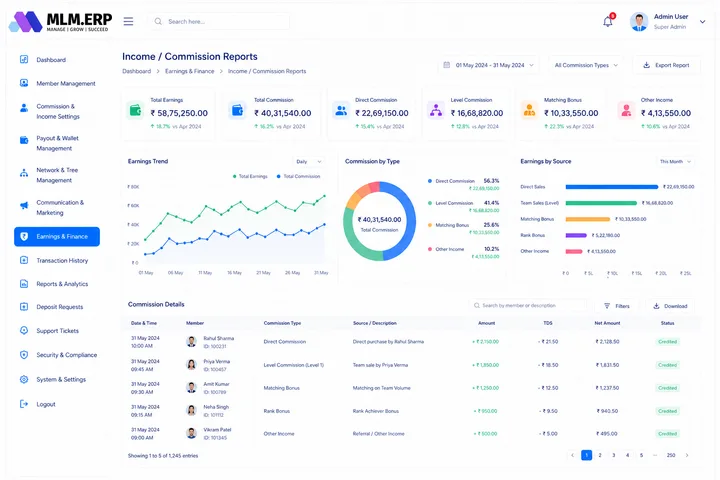Click the Logout icon
Viewport: 720px width, 480px height.
point(24,404)
